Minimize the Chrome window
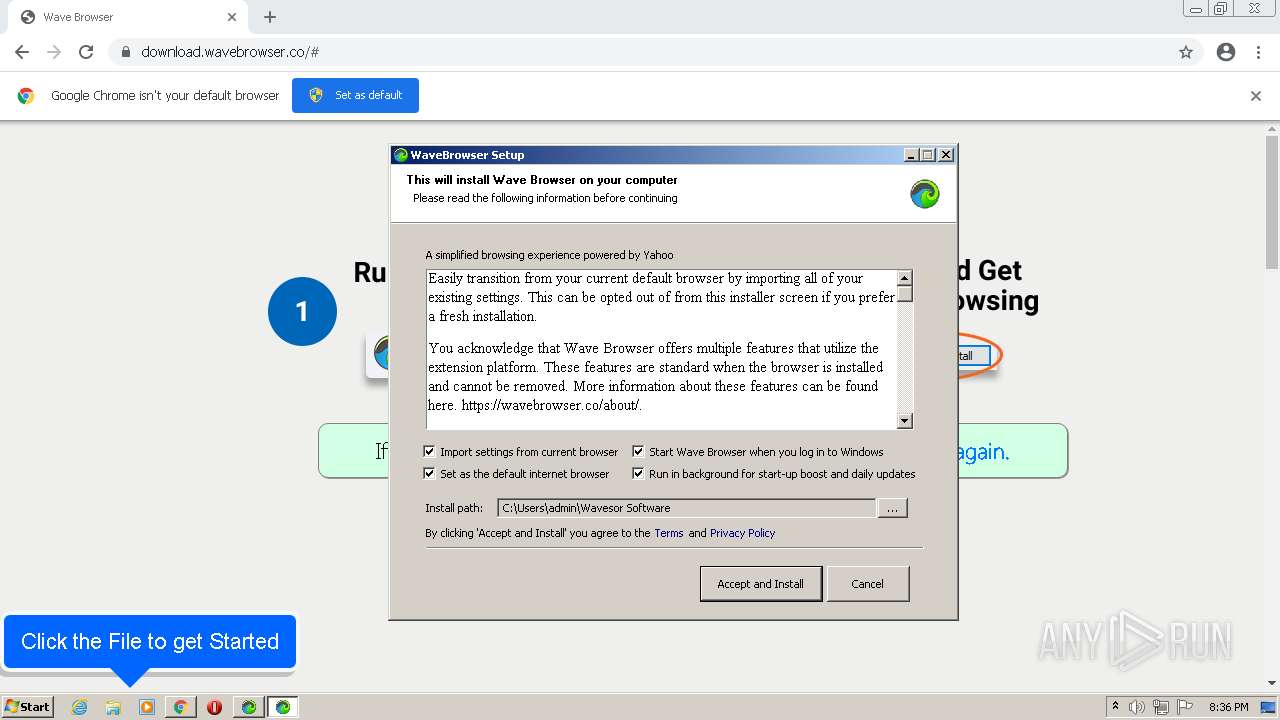The height and width of the screenshot is (720, 1280). (x=1196, y=9)
